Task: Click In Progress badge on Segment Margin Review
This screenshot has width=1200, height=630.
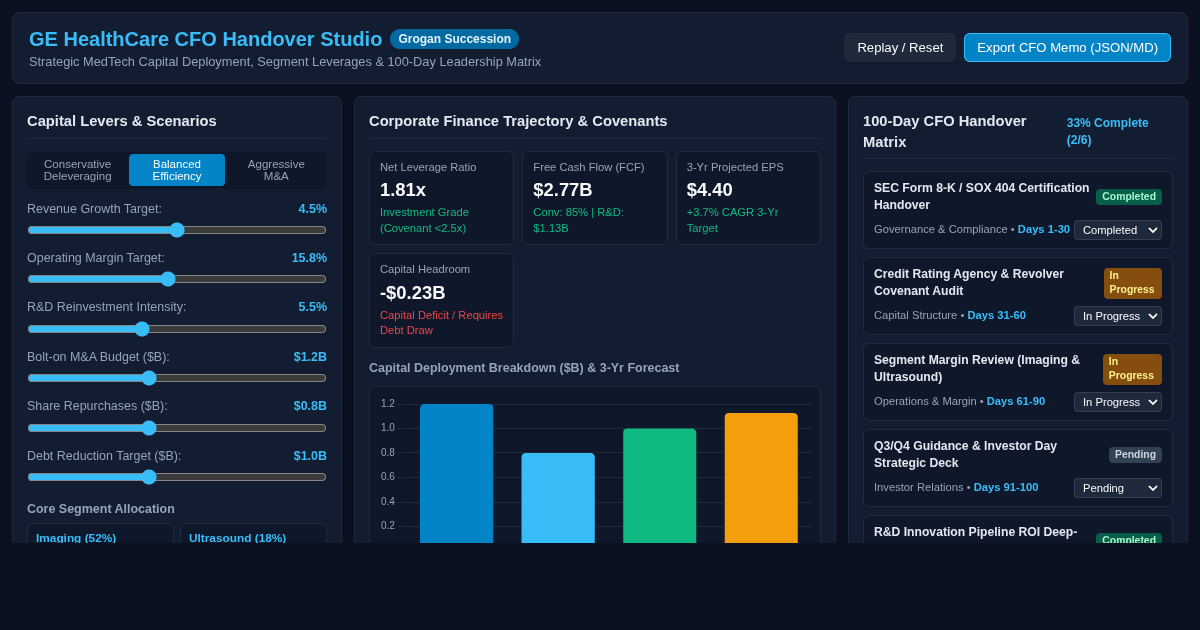Action: pyautogui.click(x=1132, y=369)
